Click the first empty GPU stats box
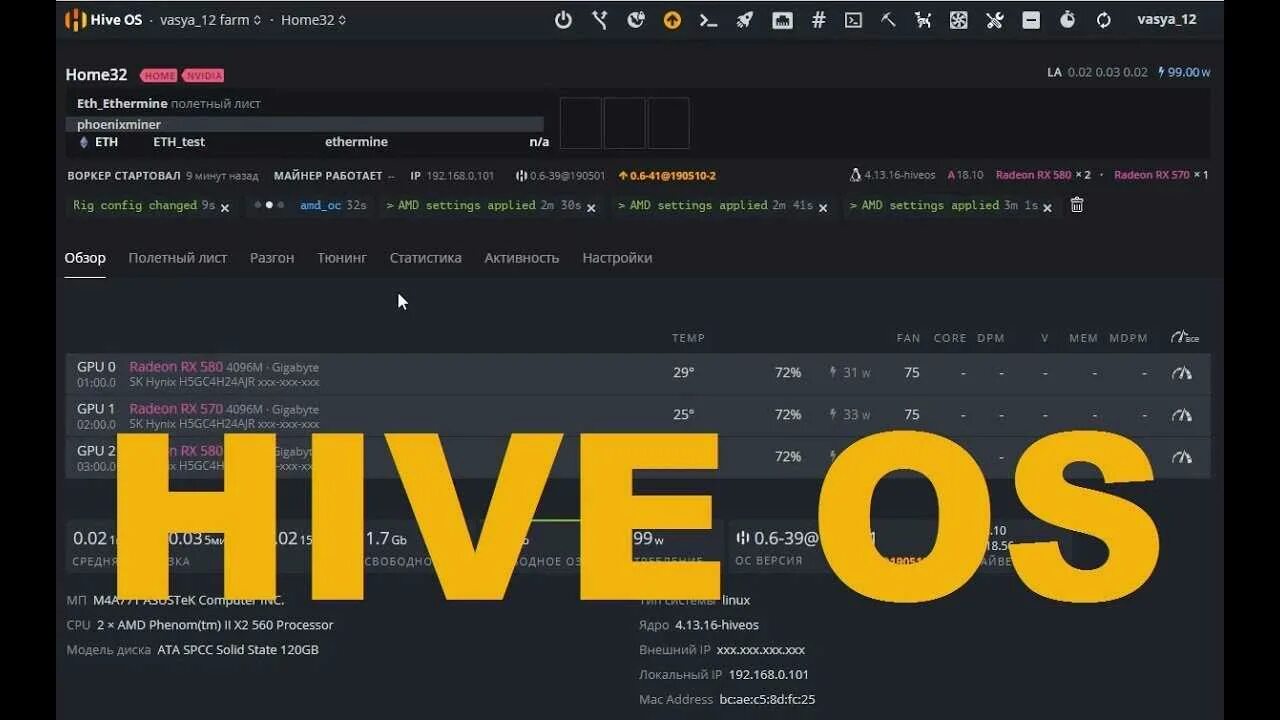This screenshot has height=720, width=1280. coord(580,123)
